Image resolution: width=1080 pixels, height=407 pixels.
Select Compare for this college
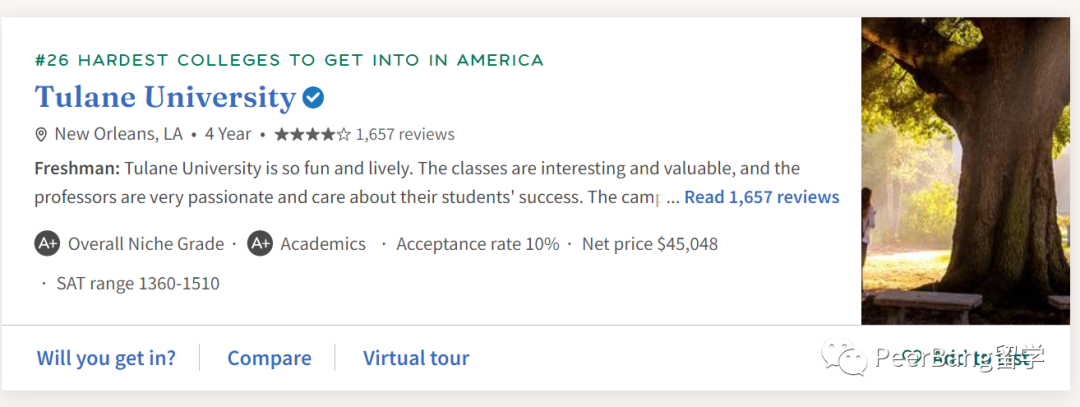269,358
